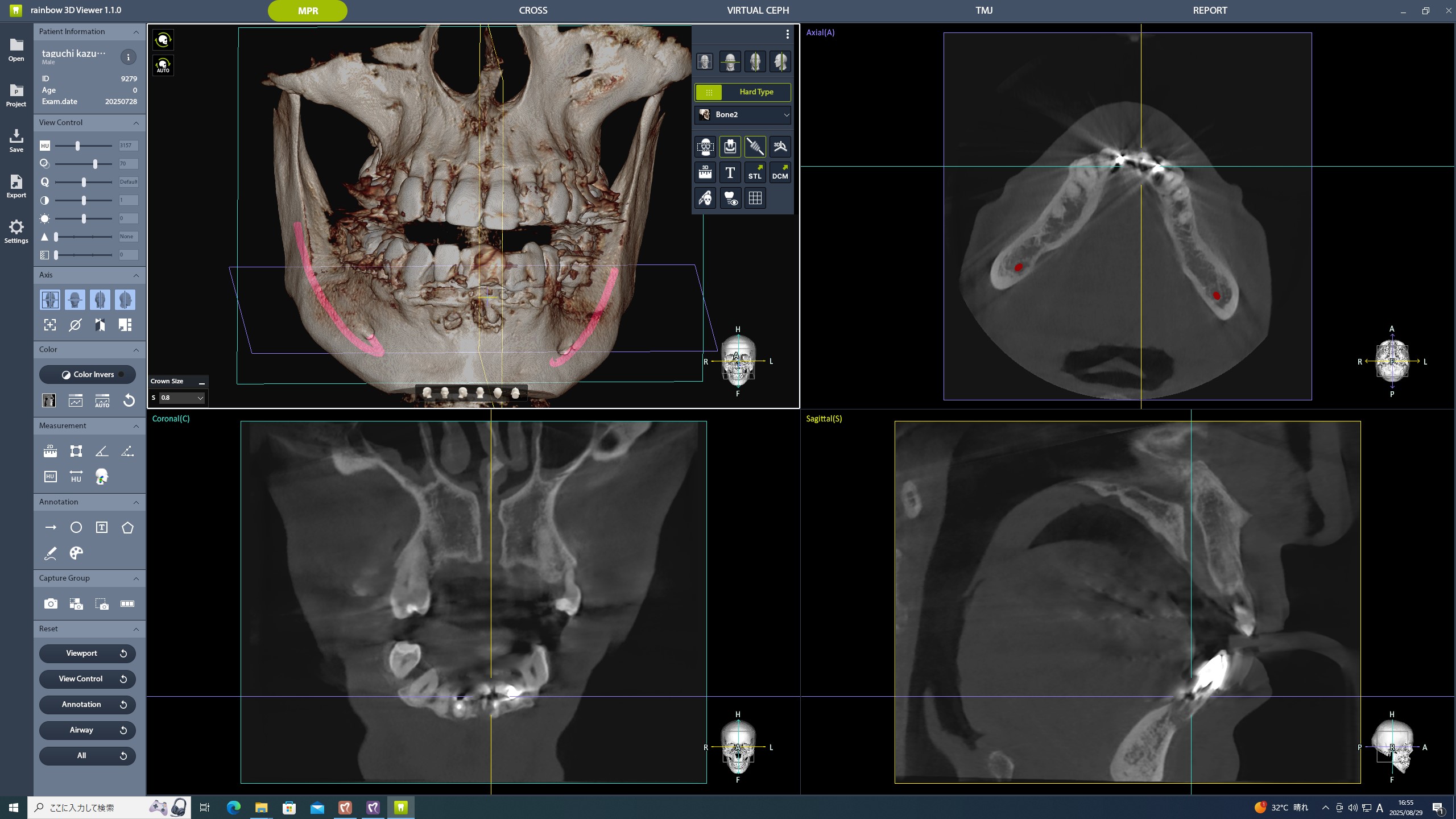This screenshot has height=819, width=1456.
Task: Open the airway measurement tool
Action: (x=102, y=477)
